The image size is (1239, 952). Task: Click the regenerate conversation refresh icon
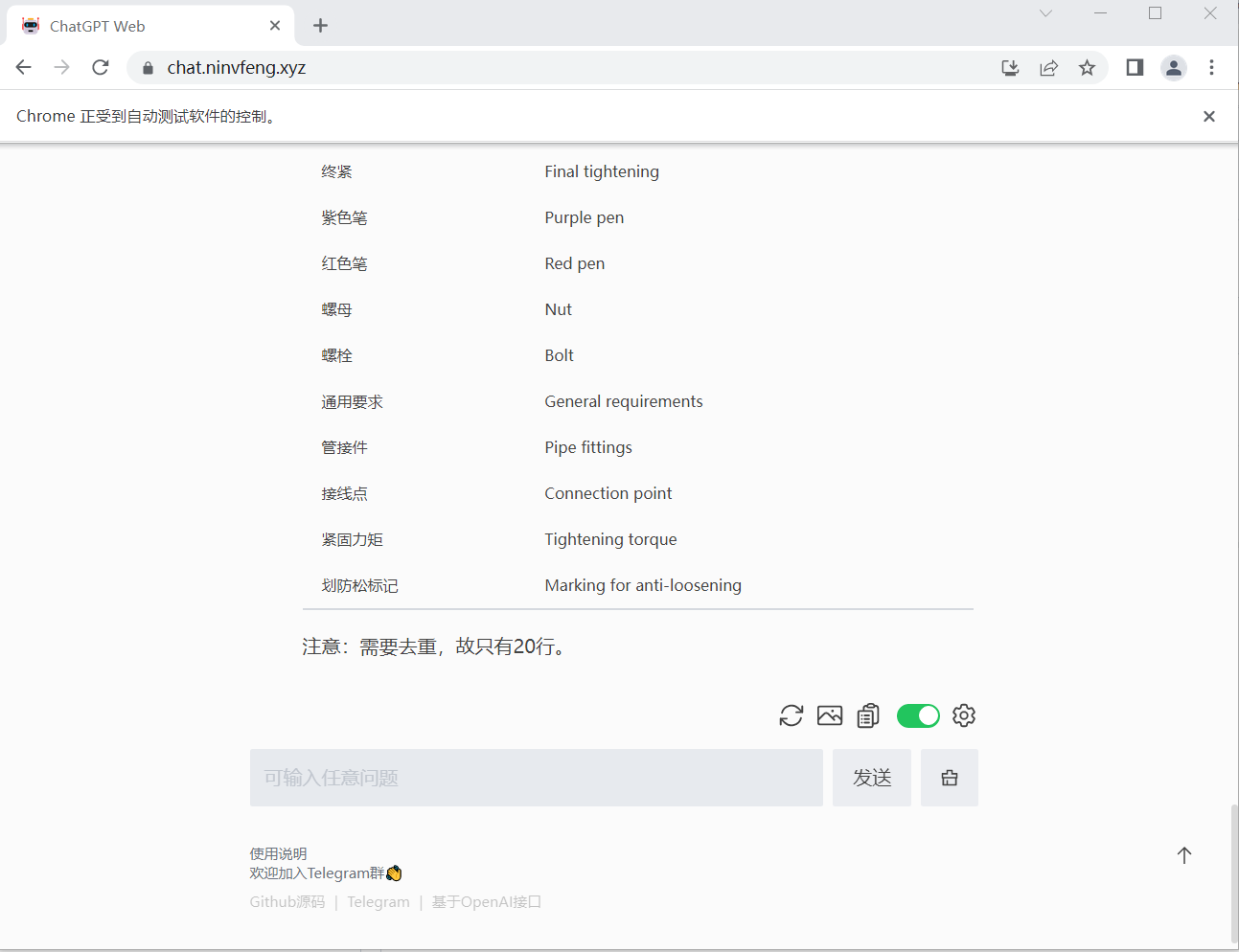791,715
